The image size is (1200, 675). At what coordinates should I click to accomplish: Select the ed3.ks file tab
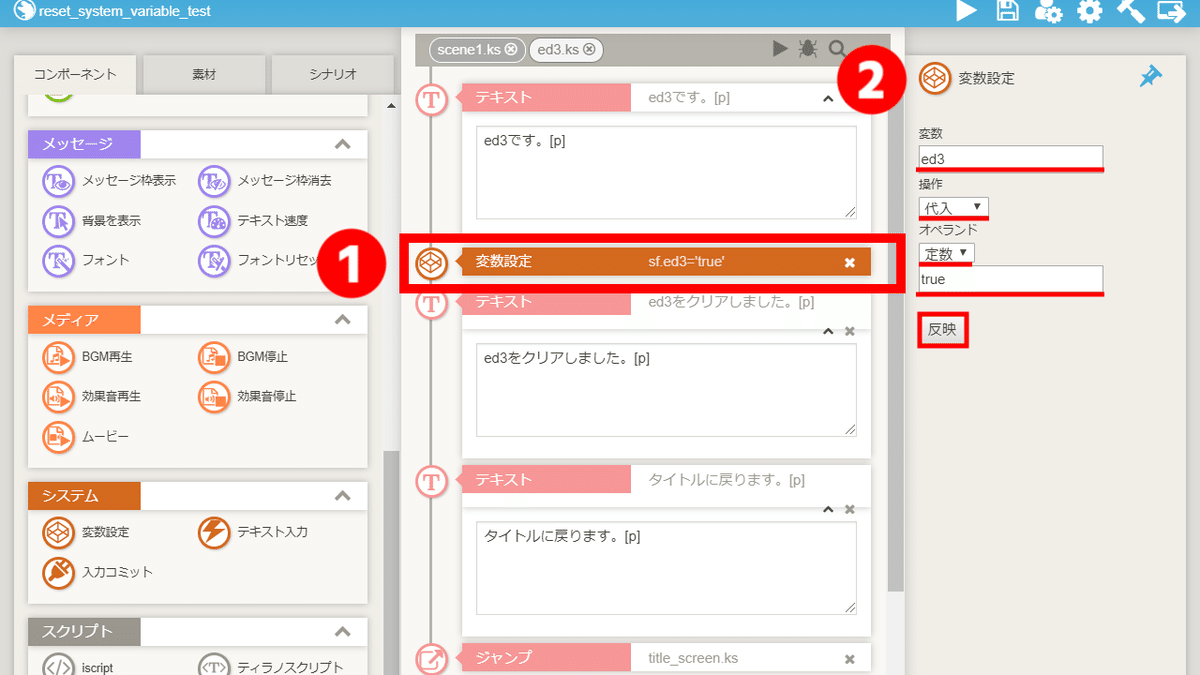pyautogui.click(x=559, y=49)
